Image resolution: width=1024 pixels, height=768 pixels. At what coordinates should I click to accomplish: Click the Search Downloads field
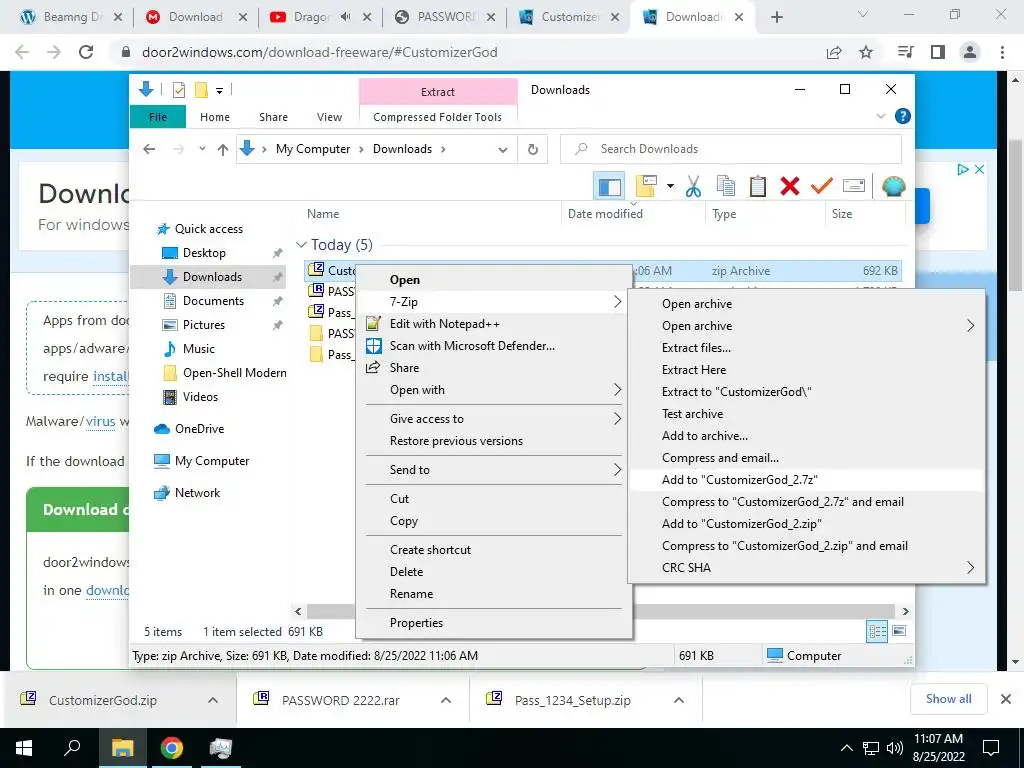point(731,149)
